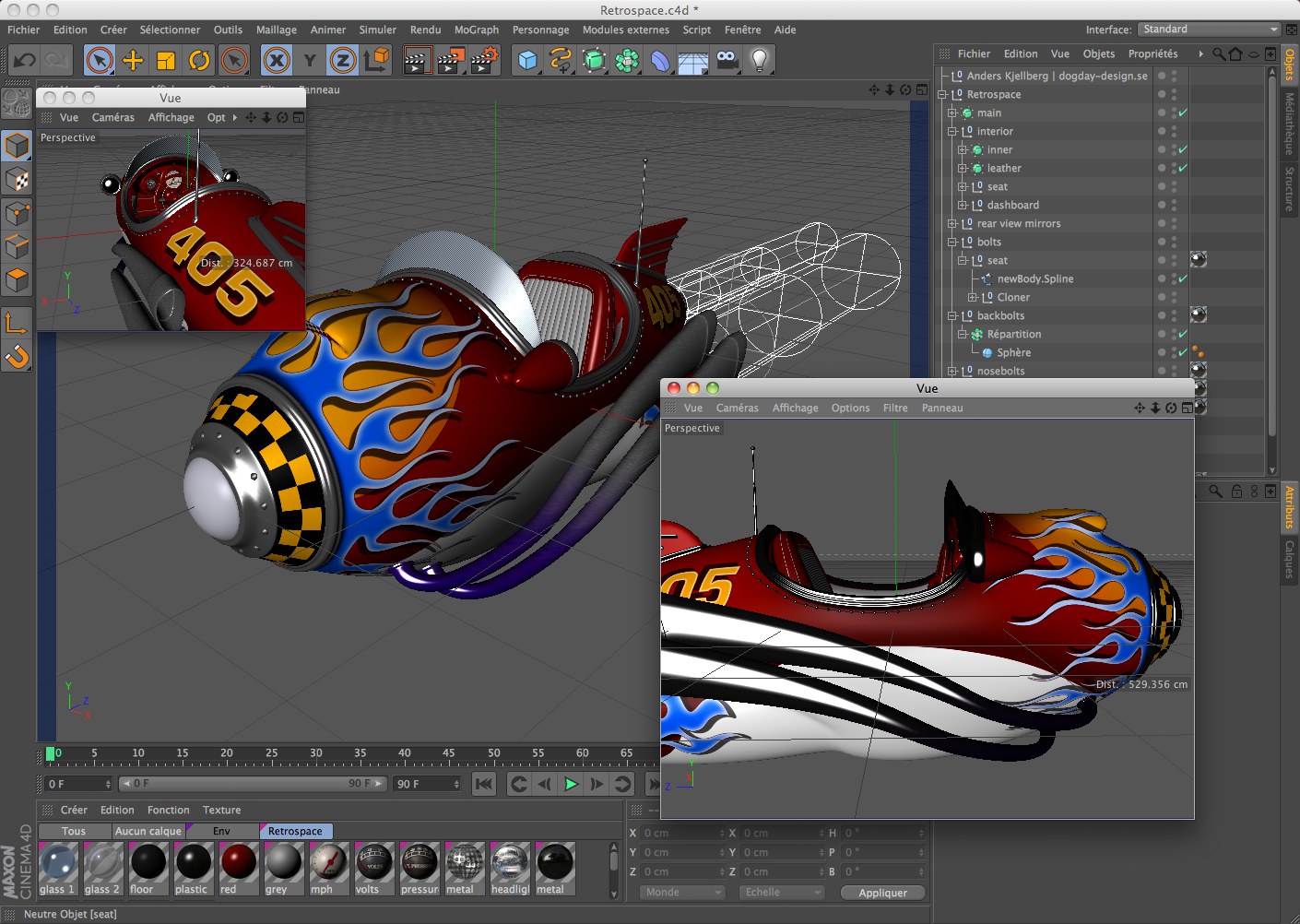Image resolution: width=1300 pixels, height=924 pixels.
Task: Open the light object icon
Action: tap(759, 61)
